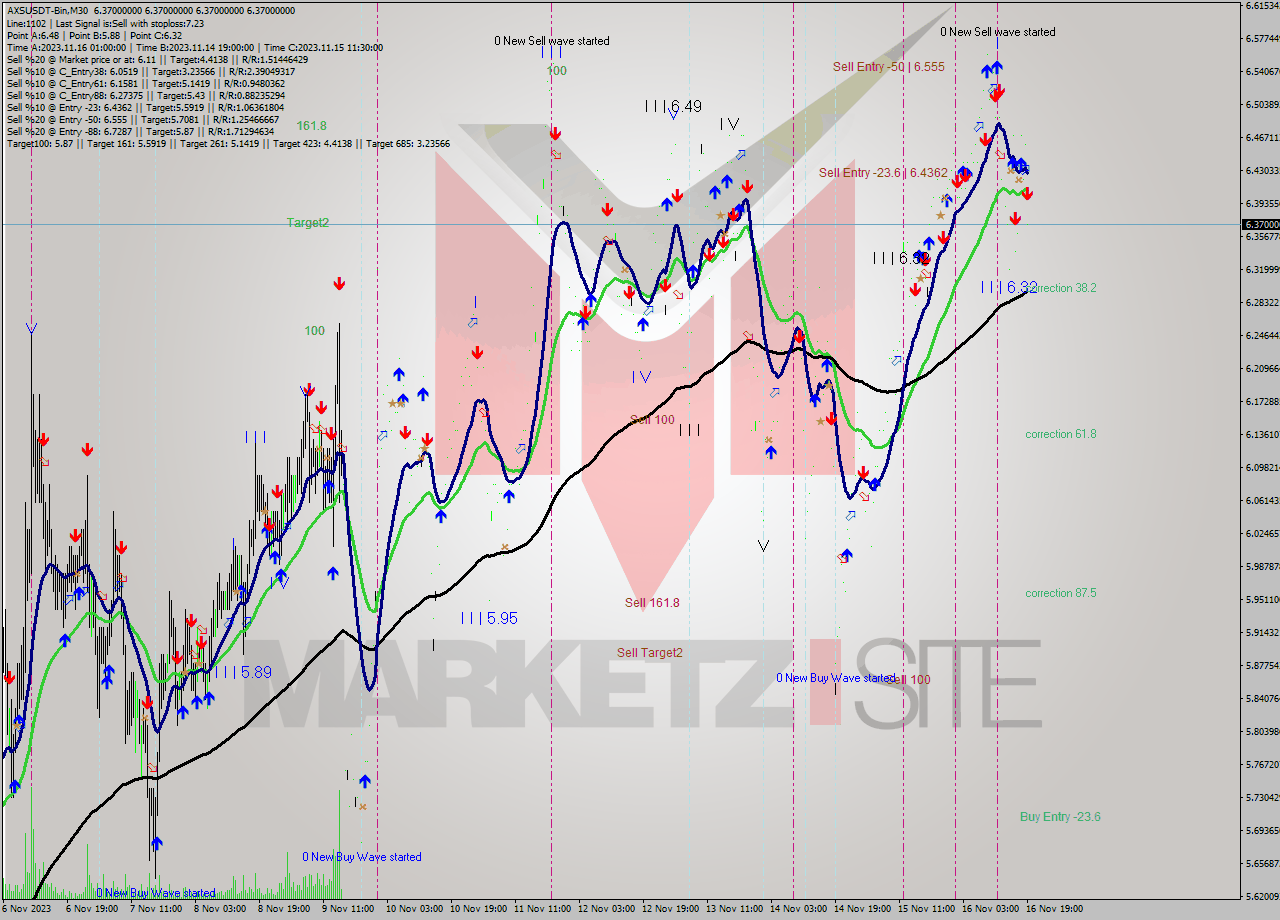Click the price axis label starting 5.9511
The image size is (1280, 920).
(1262, 600)
